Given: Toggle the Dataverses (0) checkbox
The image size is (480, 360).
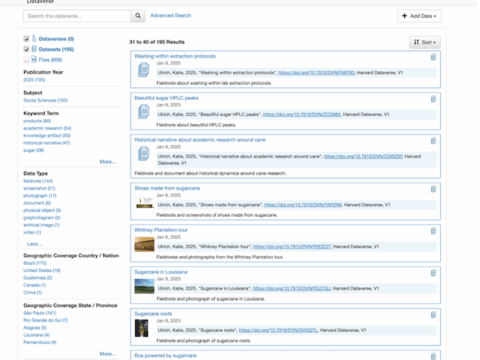Looking at the screenshot, I should (x=26, y=39).
